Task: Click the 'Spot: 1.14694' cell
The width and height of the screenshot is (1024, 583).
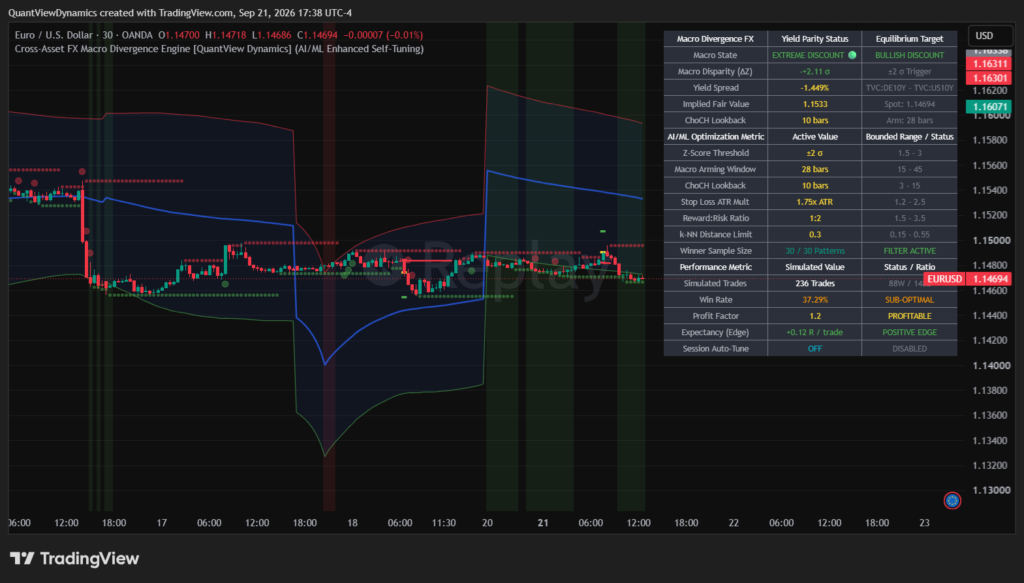Action: (x=909, y=104)
